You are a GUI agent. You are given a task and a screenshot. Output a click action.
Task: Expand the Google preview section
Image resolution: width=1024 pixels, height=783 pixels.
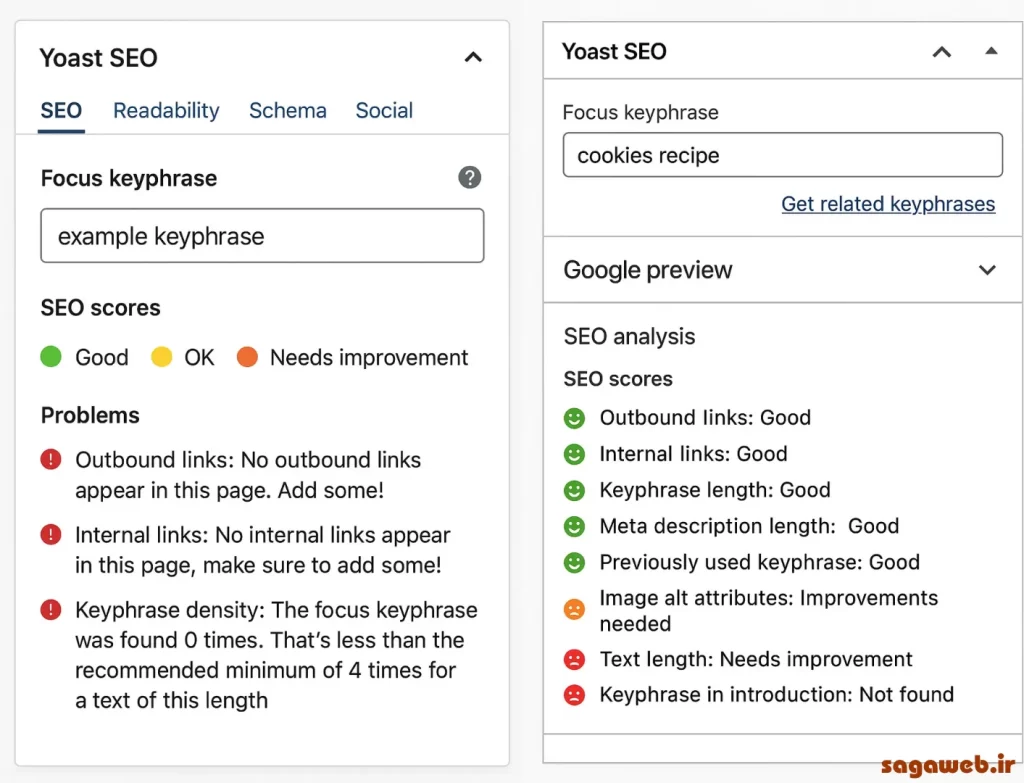pos(987,270)
